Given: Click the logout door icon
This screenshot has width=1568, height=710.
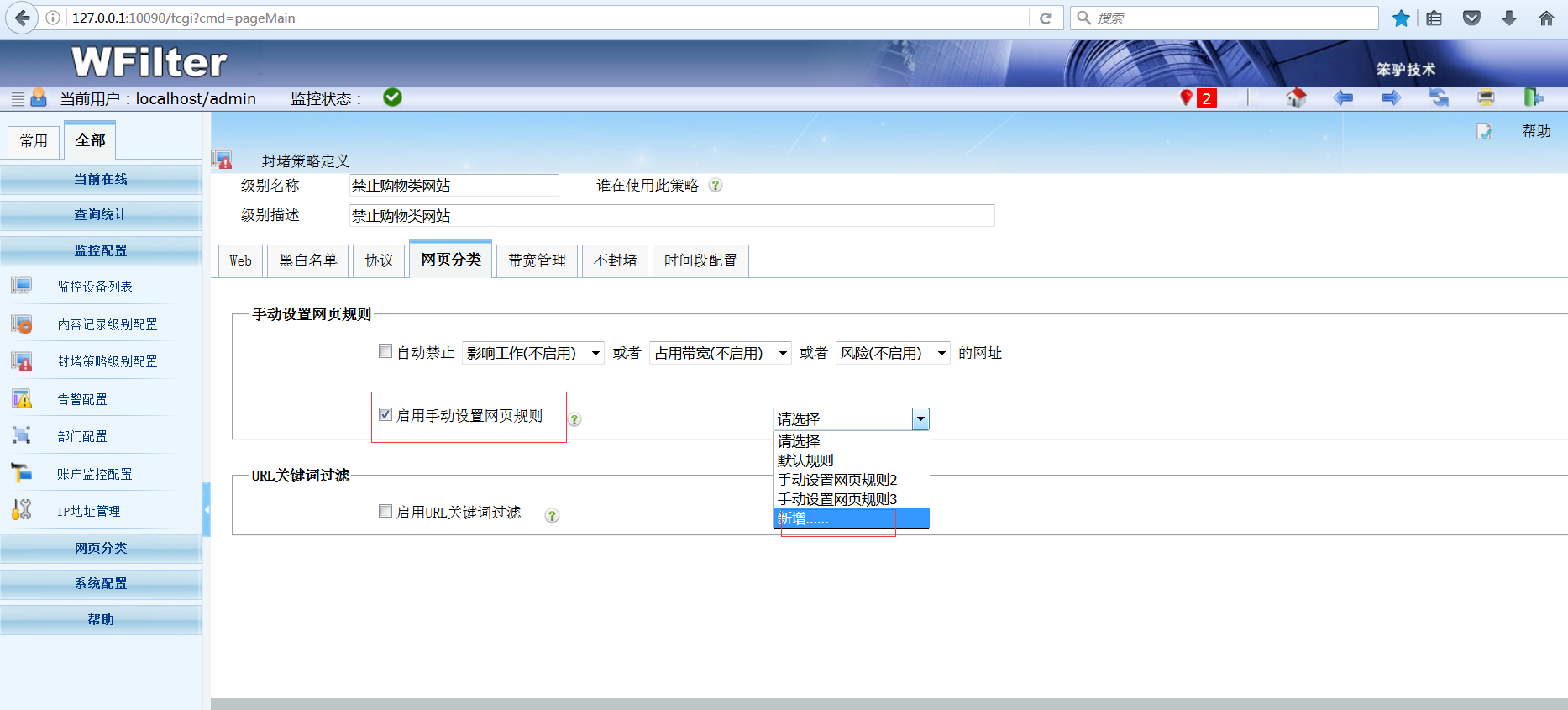Looking at the screenshot, I should tap(1533, 97).
